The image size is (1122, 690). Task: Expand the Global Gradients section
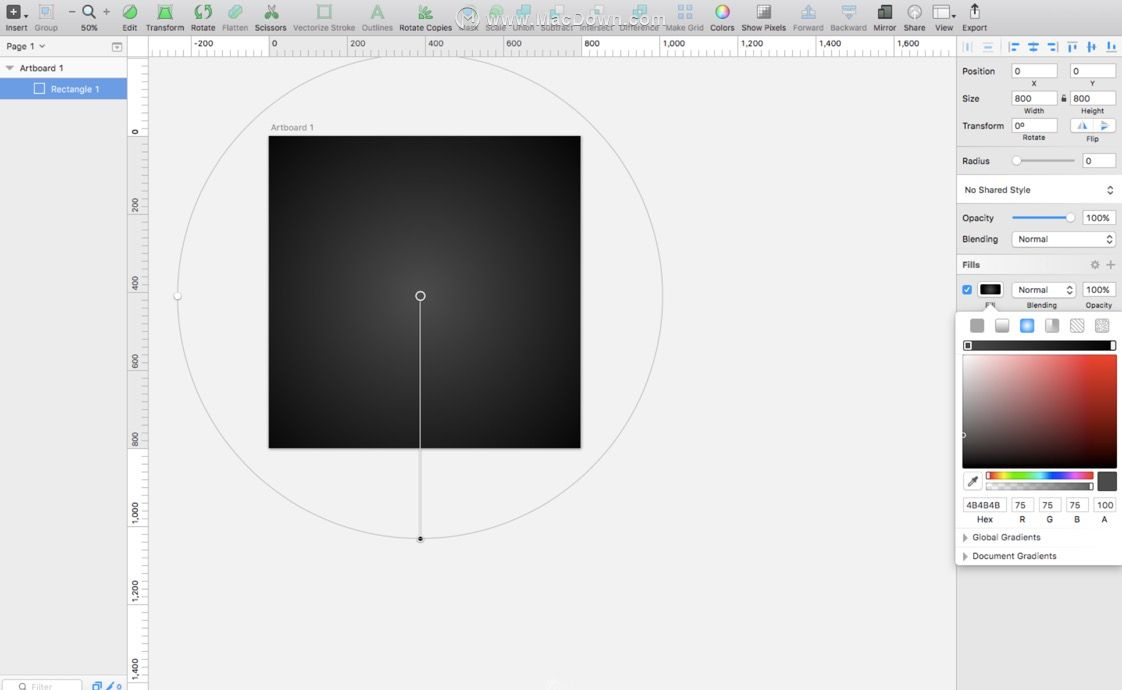tap(965, 538)
